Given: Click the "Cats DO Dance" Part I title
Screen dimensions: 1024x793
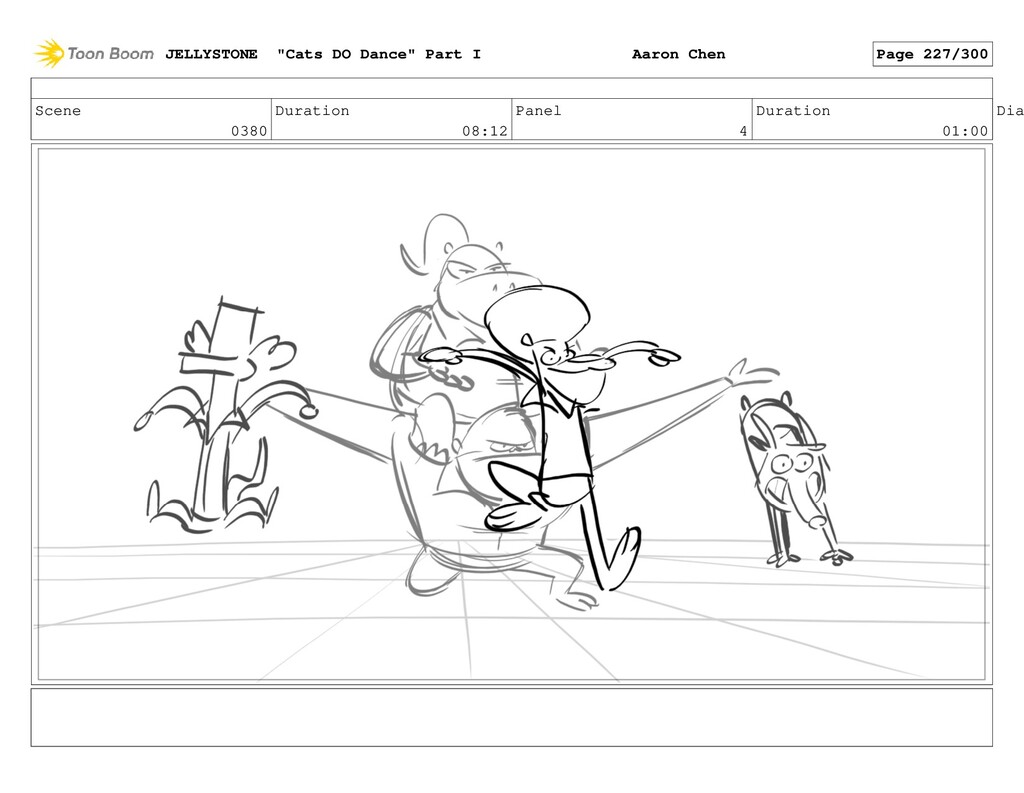Looking at the screenshot, I should 379,54.
